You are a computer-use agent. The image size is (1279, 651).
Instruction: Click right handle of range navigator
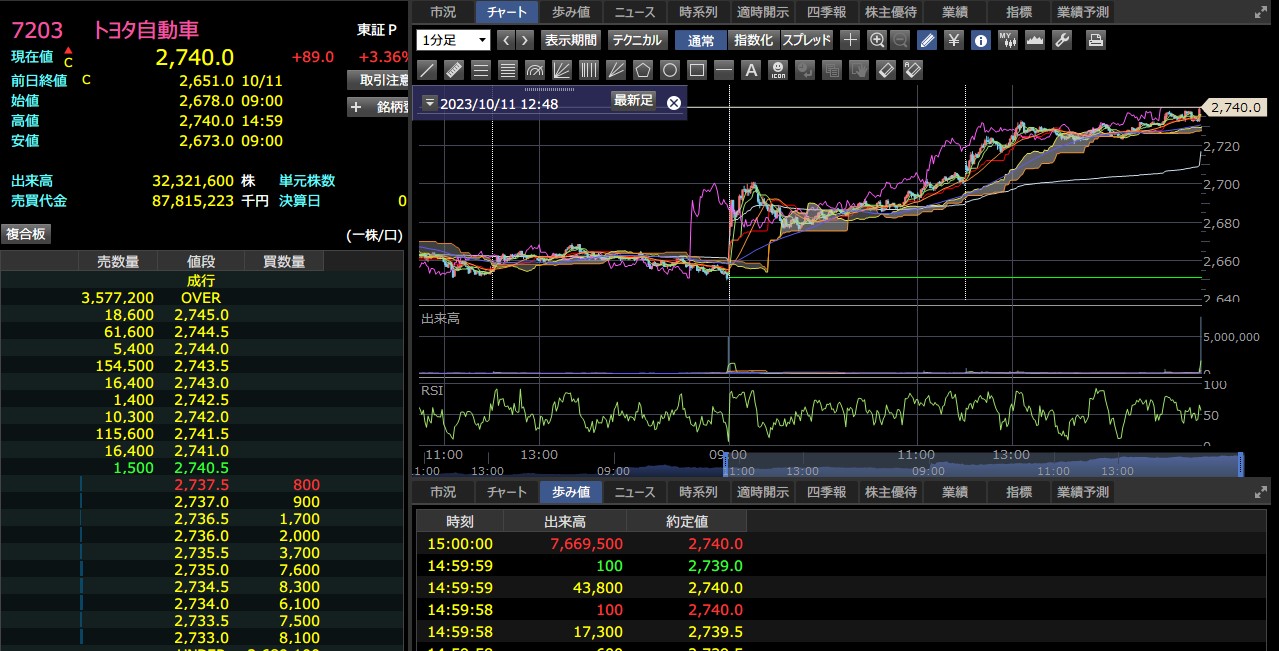(x=1241, y=465)
